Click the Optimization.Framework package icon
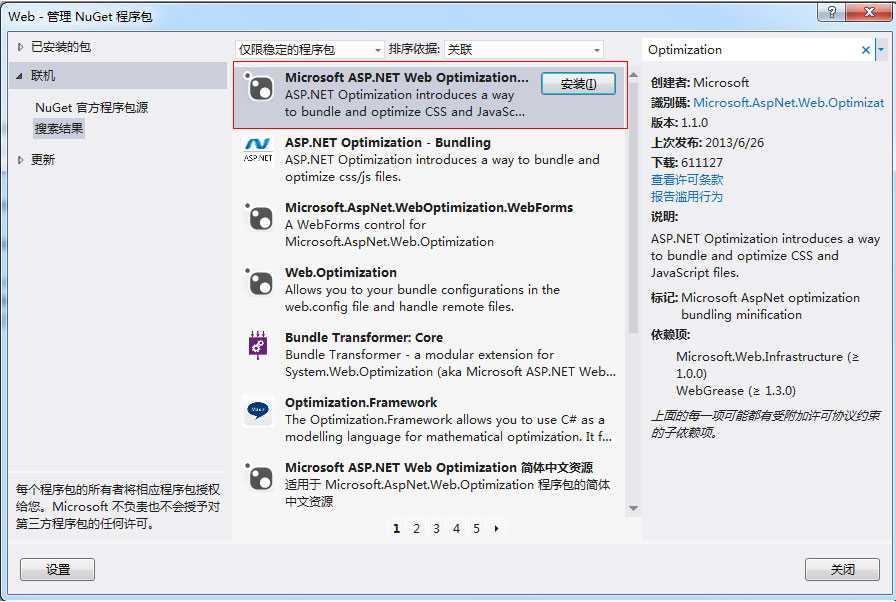Viewport: 896px width, 602px height. [x=258, y=410]
